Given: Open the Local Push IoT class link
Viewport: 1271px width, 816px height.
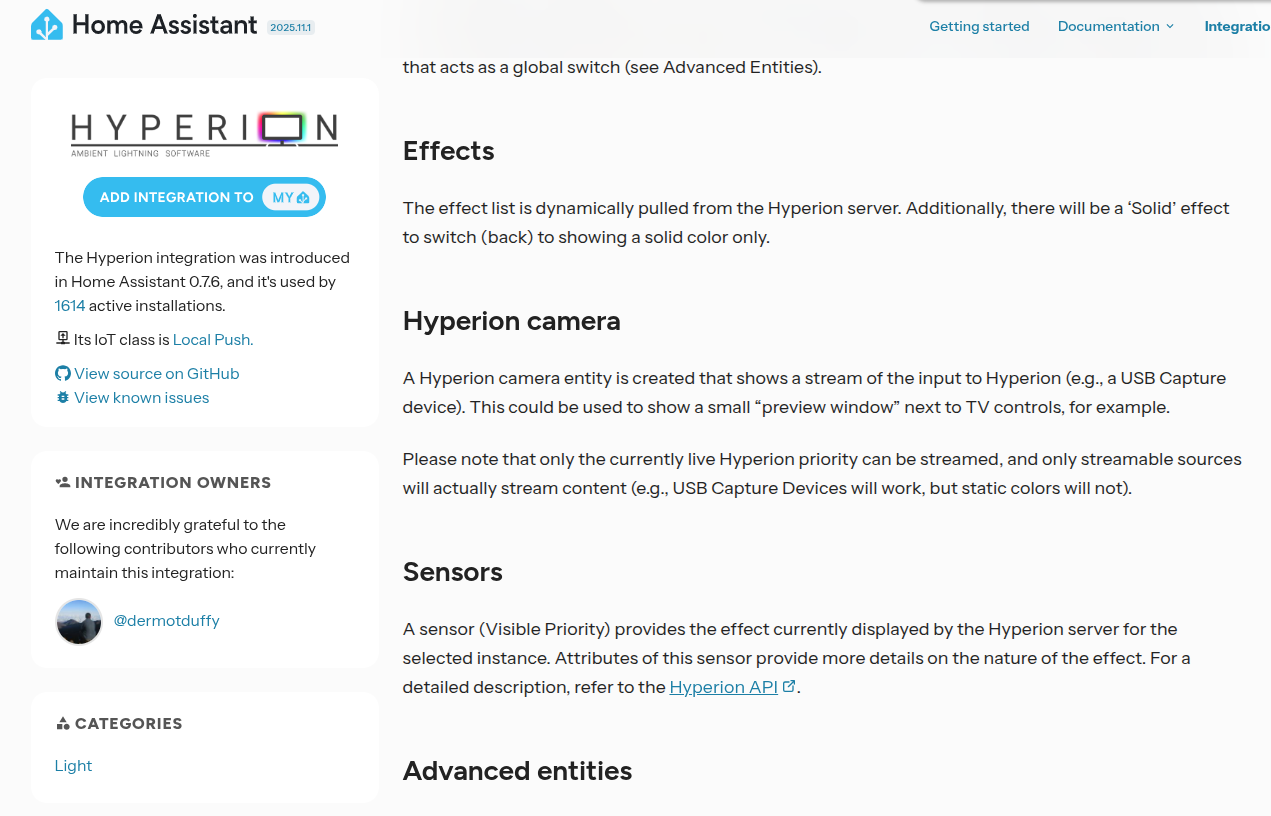Looking at the screenshot, I should [213, 339].
